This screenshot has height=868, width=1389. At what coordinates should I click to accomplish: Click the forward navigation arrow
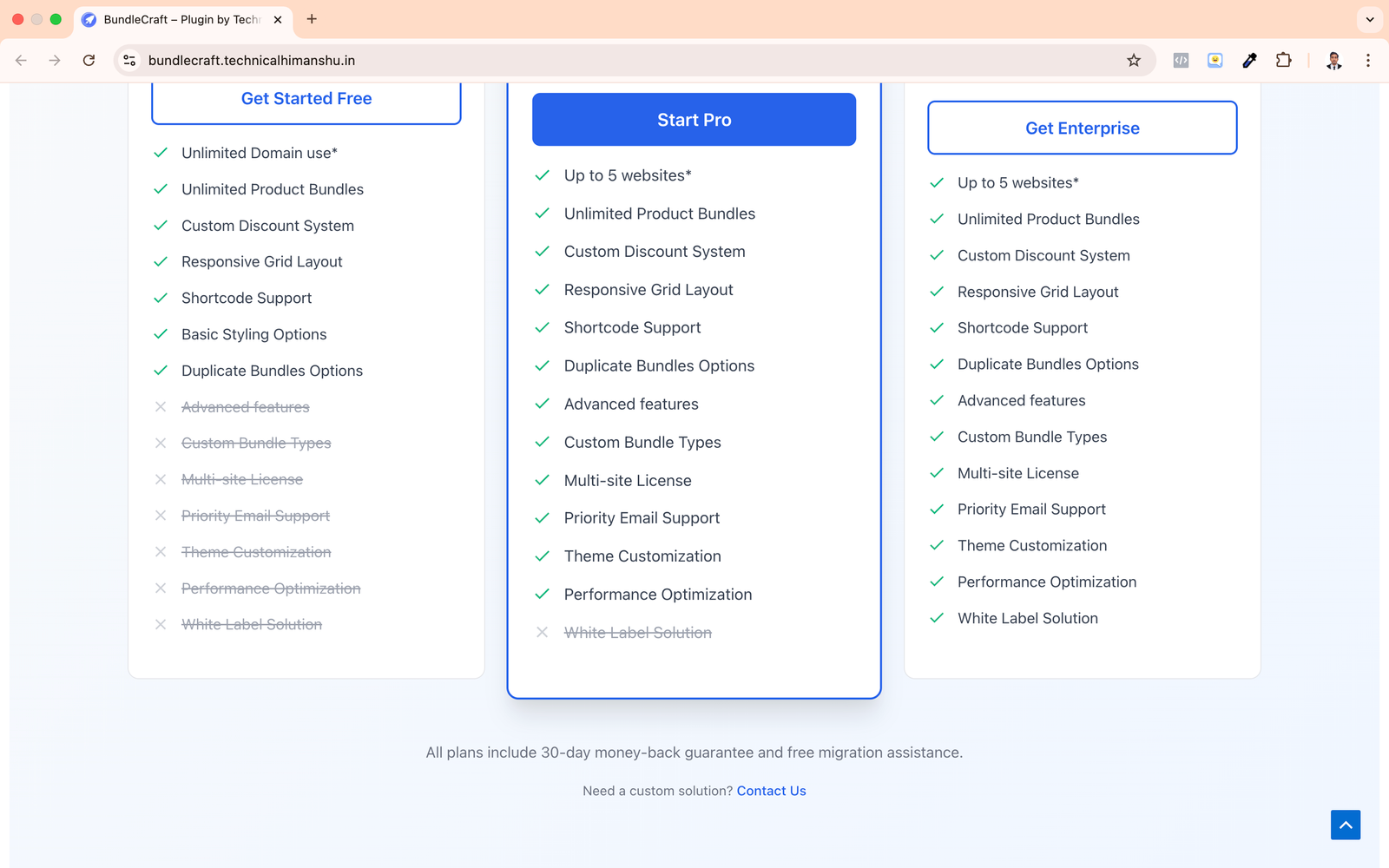tap(55, 61)
